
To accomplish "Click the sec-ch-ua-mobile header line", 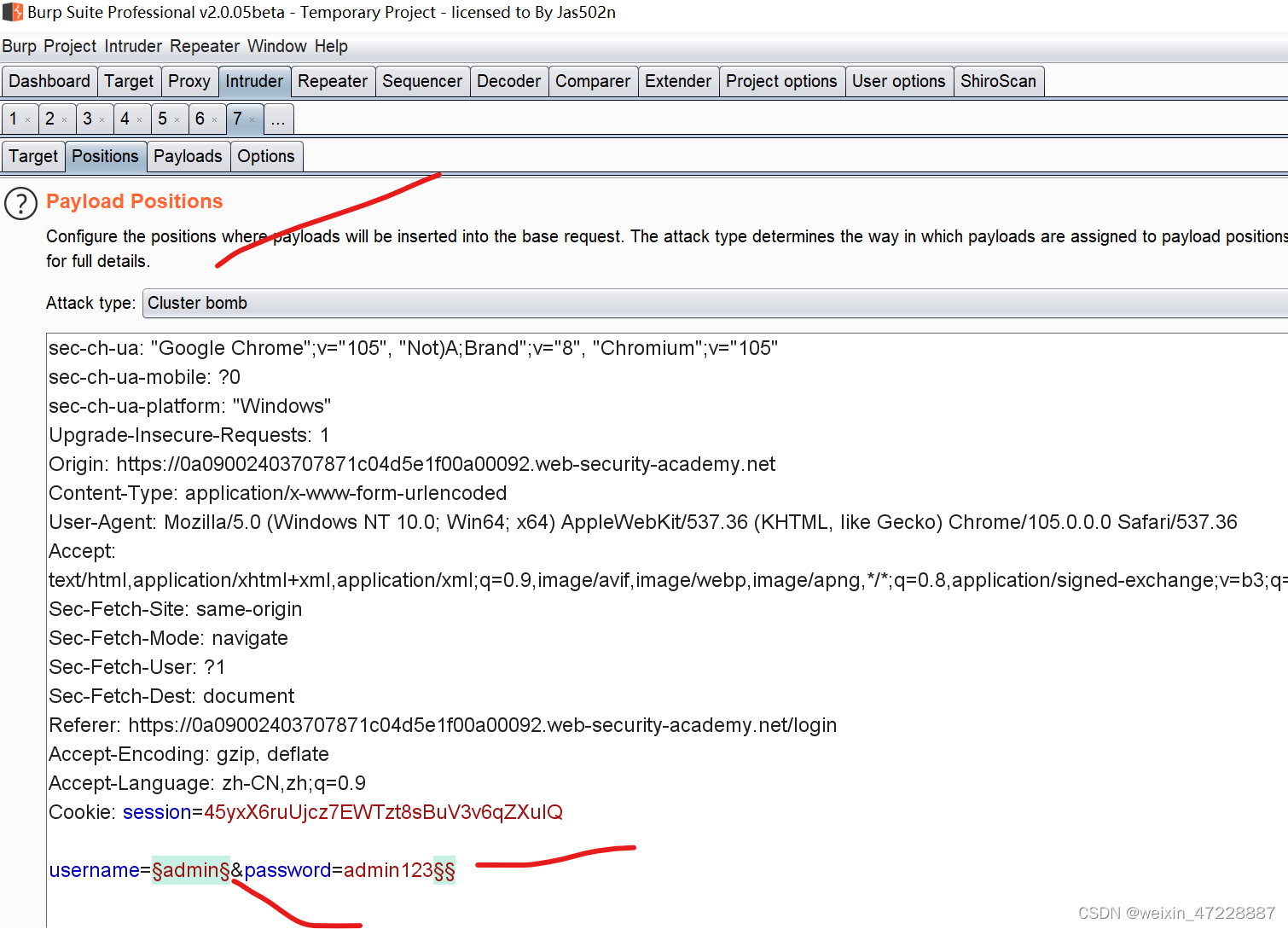I will tap(145, 377).
